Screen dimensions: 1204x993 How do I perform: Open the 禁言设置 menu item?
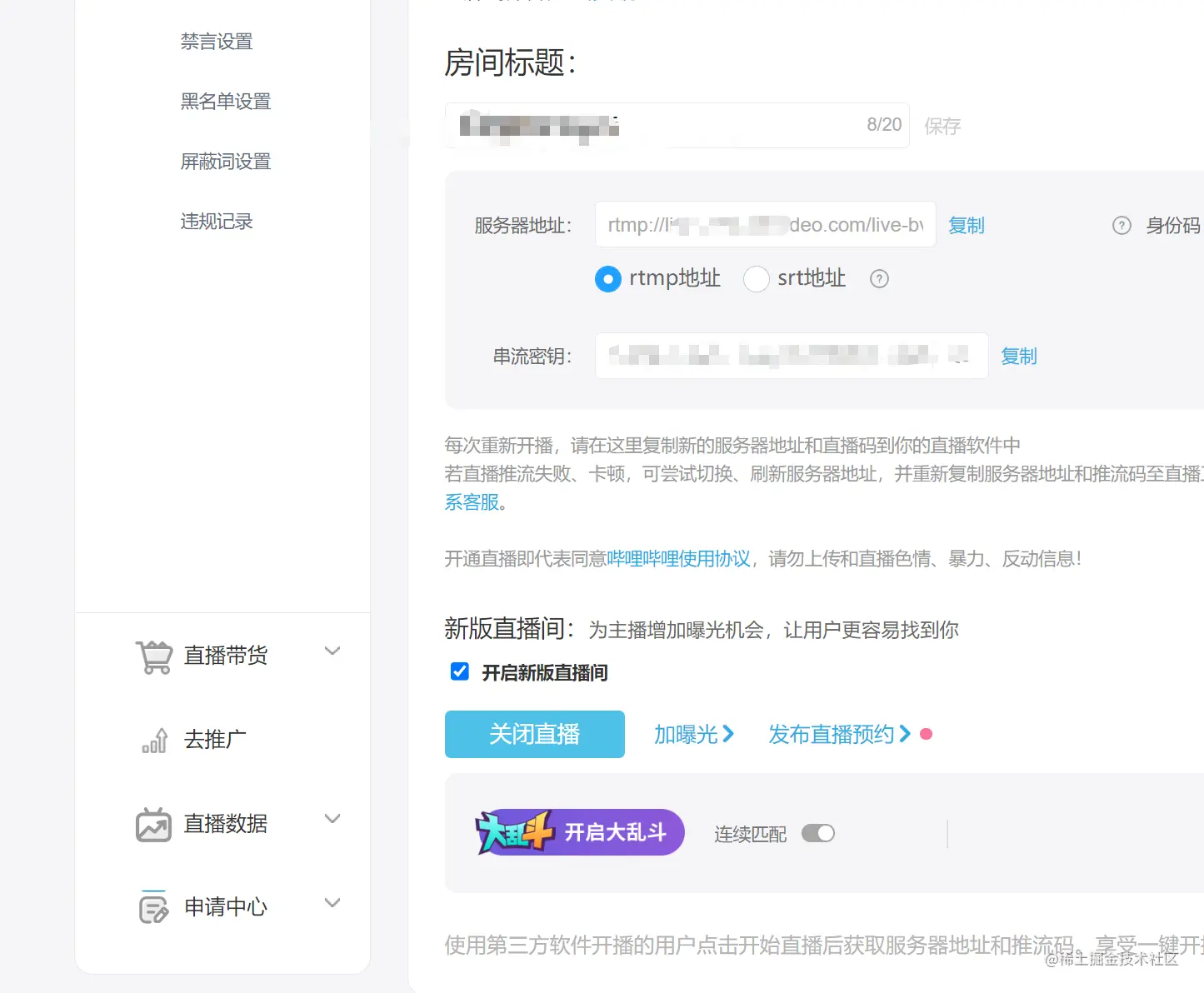(217, 42)
